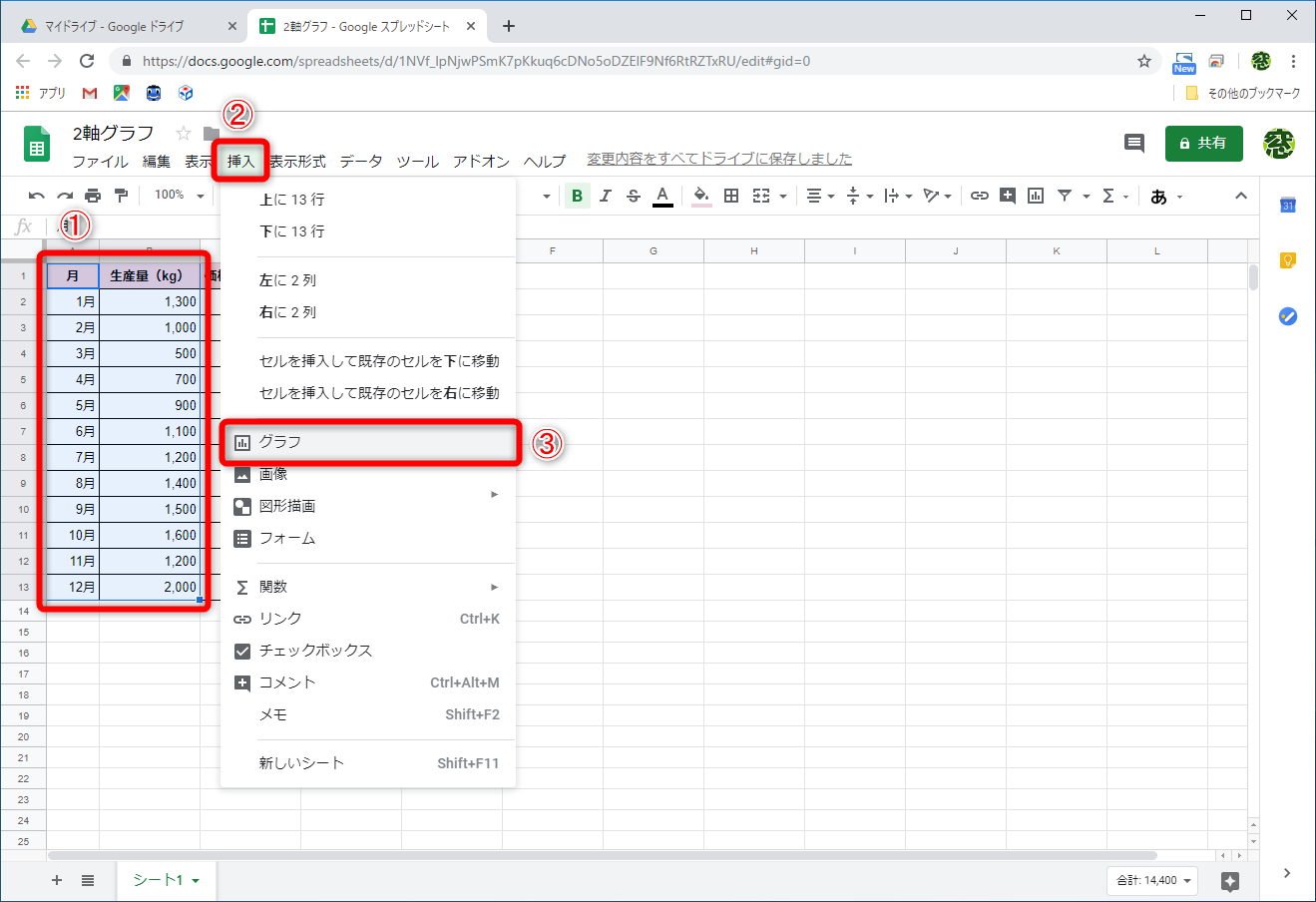Star the 2軸グラフ document
Screen dimensions: 1316x902
184,133
